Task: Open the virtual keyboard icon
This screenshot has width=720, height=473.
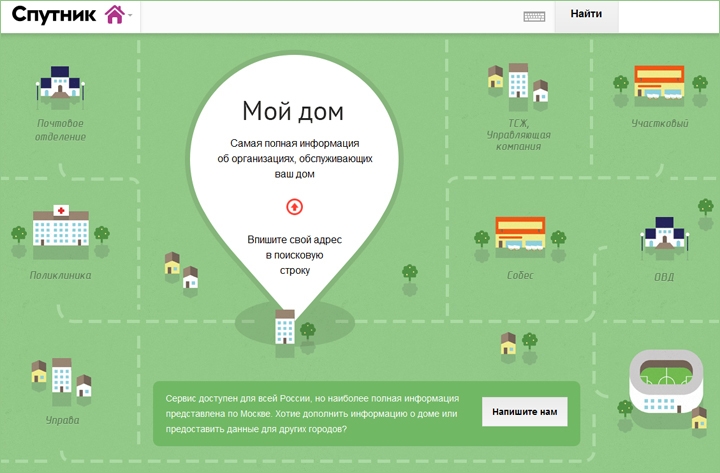Action: [x=534, y=16]
